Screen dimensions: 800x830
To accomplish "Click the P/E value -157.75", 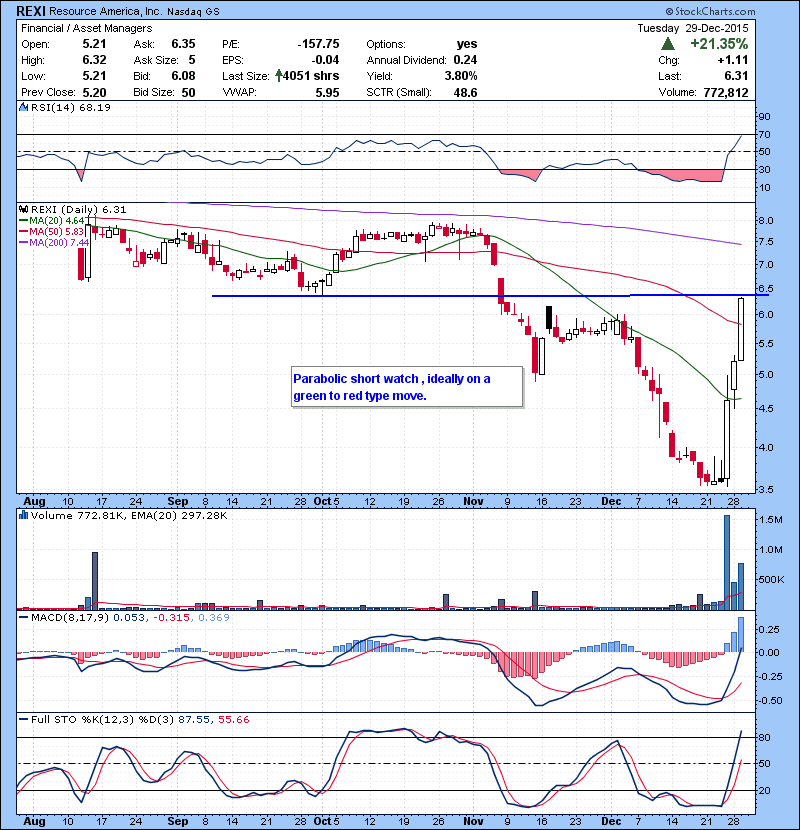I will click(x=318, y=44).
